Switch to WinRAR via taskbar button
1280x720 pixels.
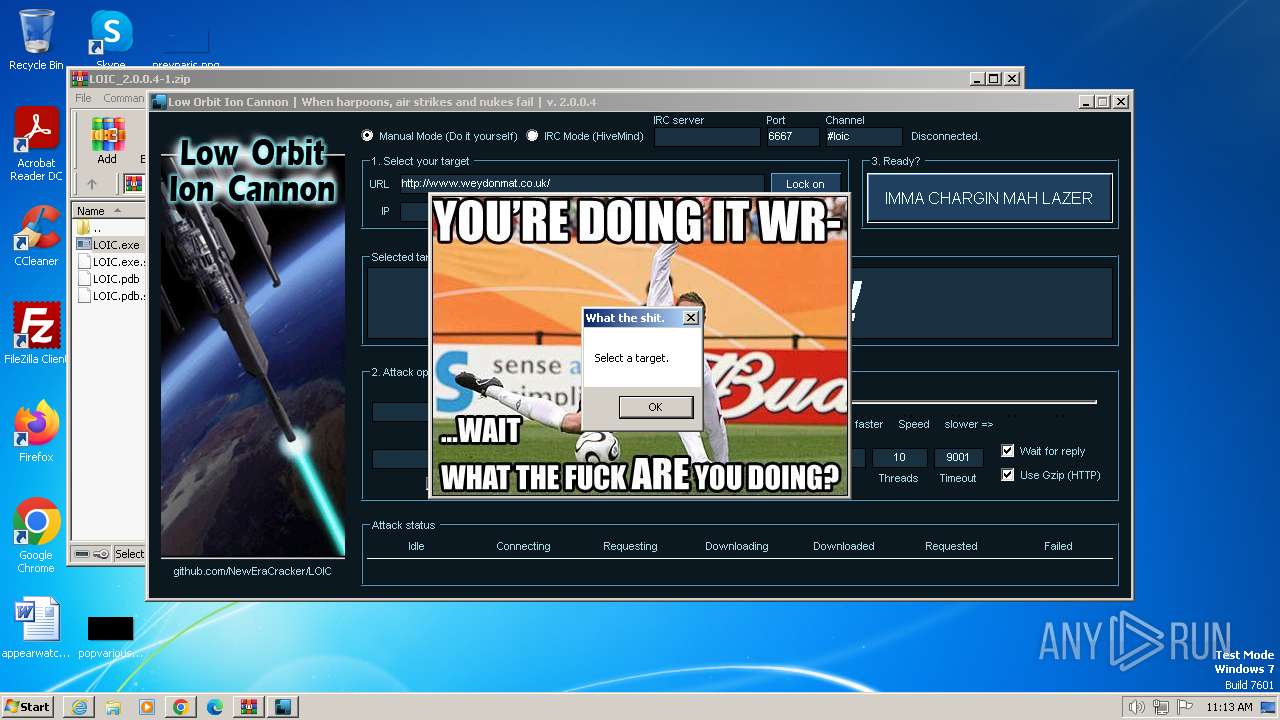(249, 707)
